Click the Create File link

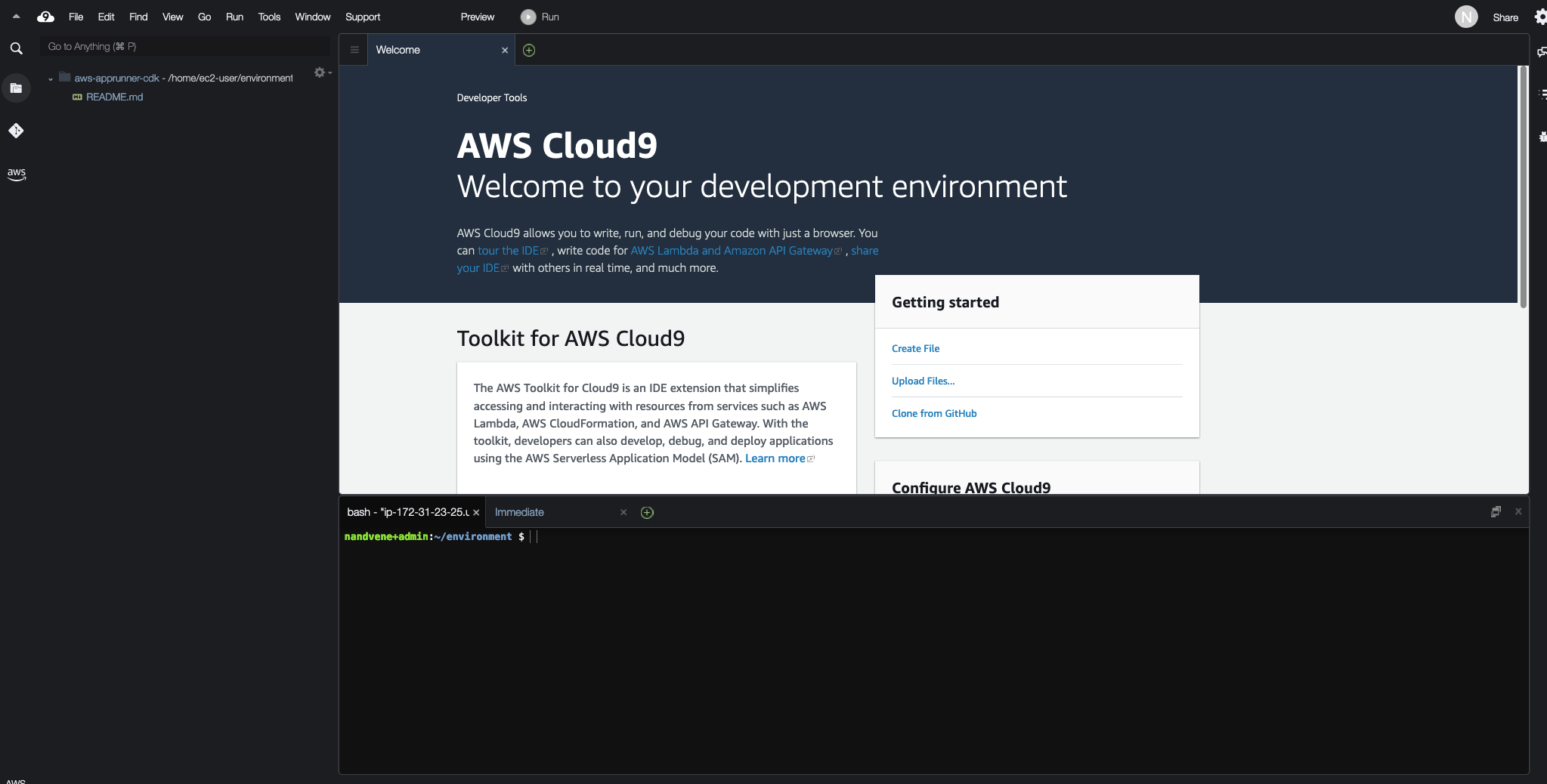coord(915,348)
